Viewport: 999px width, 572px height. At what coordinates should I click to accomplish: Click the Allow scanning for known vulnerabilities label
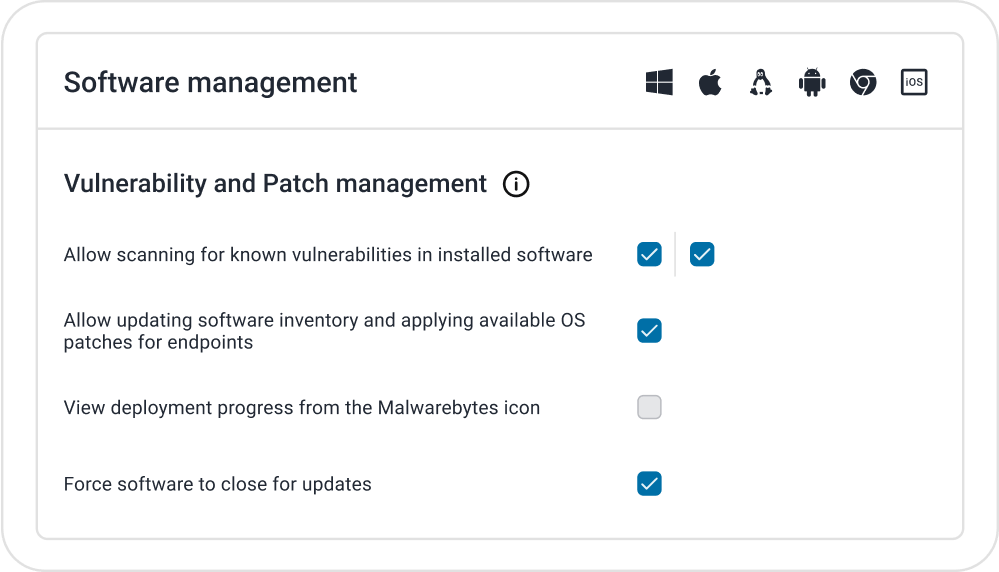(x=328, y=255)
